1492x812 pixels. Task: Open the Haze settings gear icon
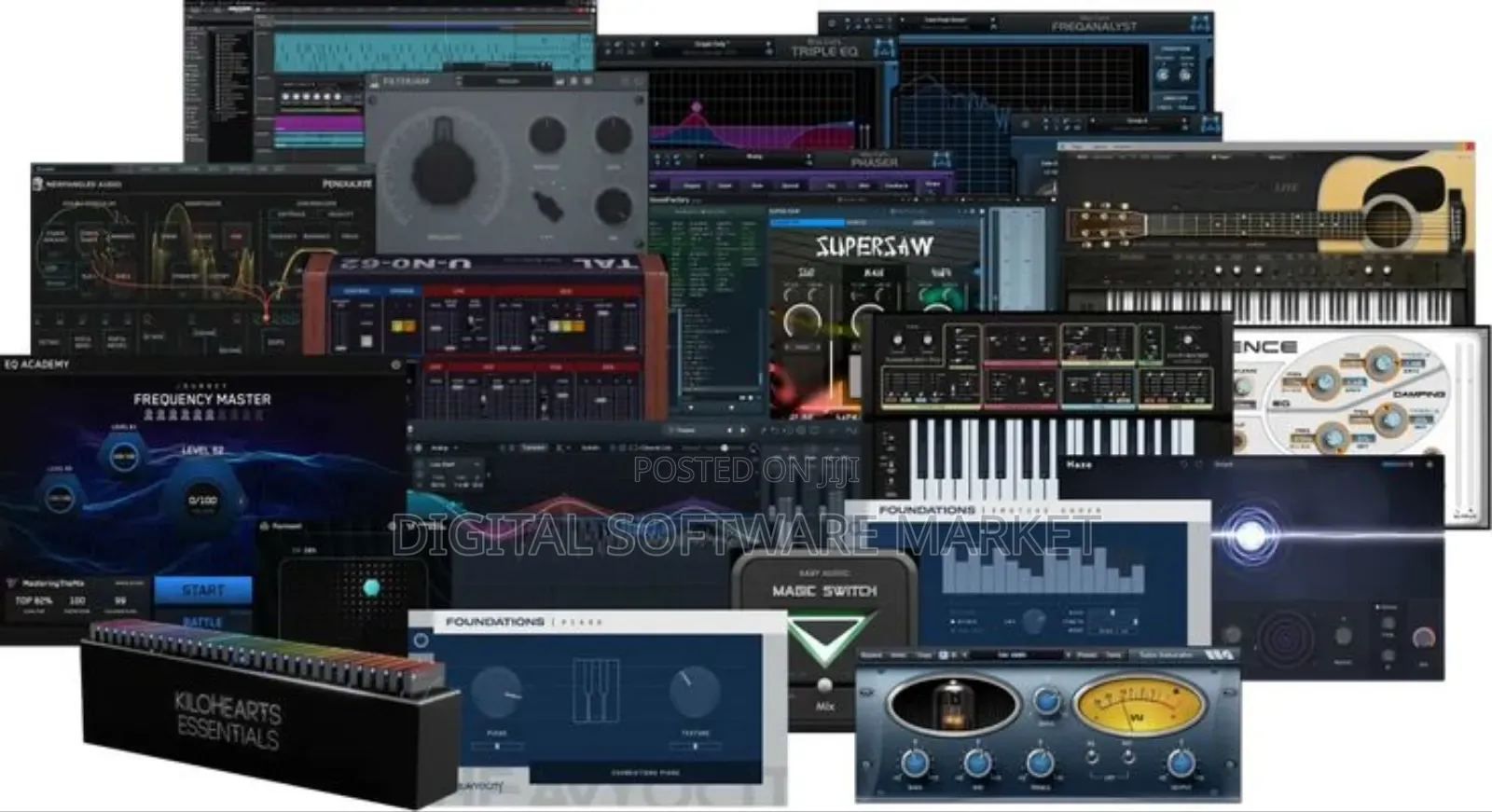(1430, 463)
